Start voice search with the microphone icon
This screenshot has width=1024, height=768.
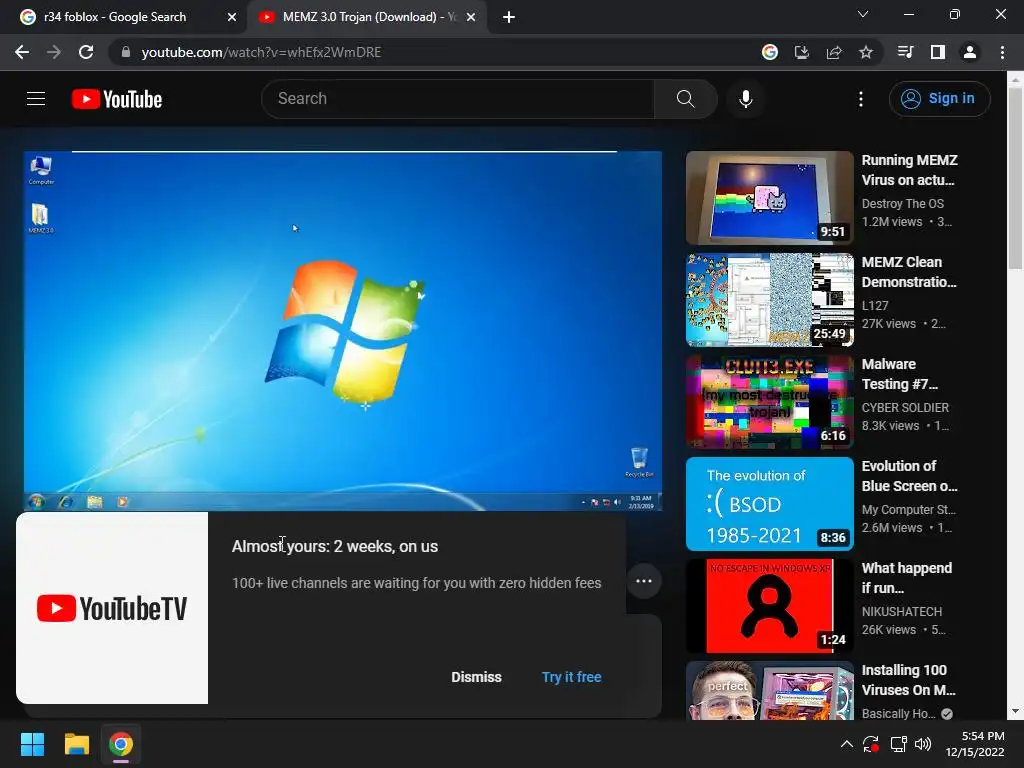pyautogui.click(x=745, y=99)
